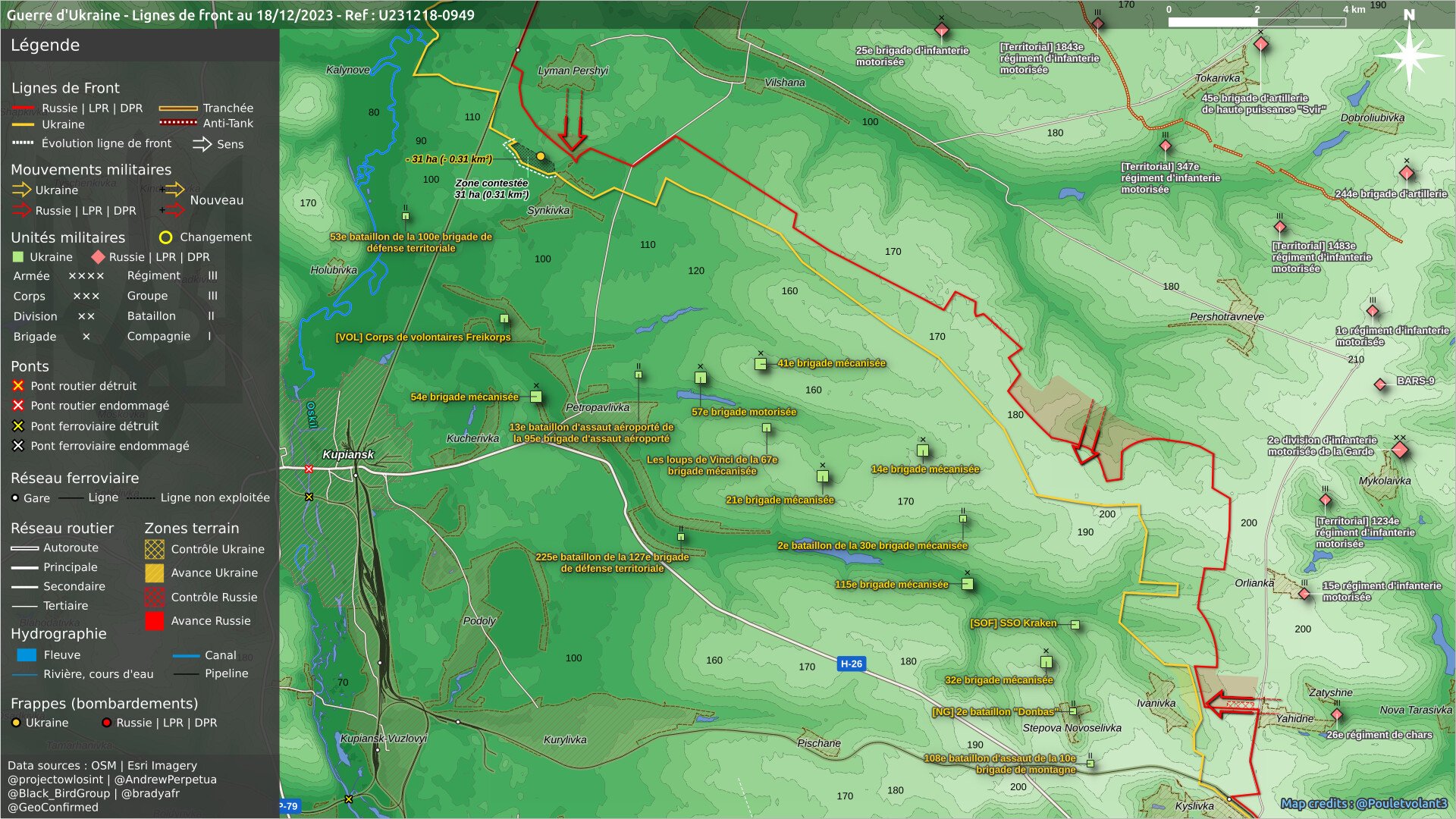Select the 15e régiment d'infanterie motorisée marker
This screenshot has height=819, width=1456.
click(x=1304, y=594)
